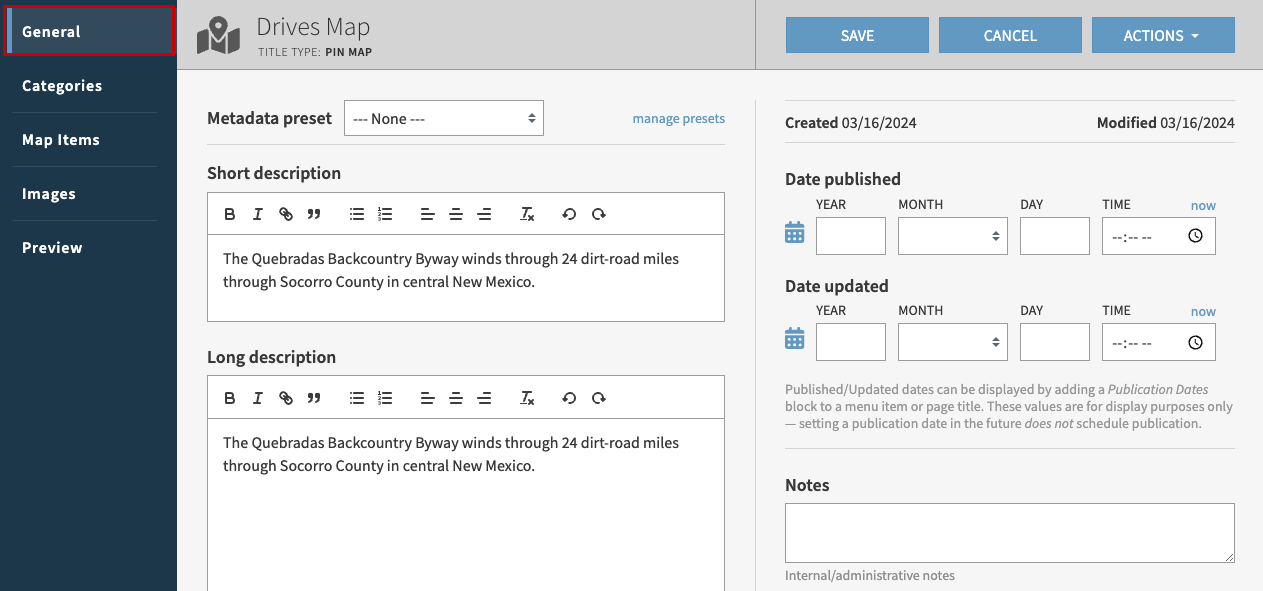Viewport: 1263px width, 591px height.
Task: Create a bulleted list in Long description
Action: click(356, 397)
